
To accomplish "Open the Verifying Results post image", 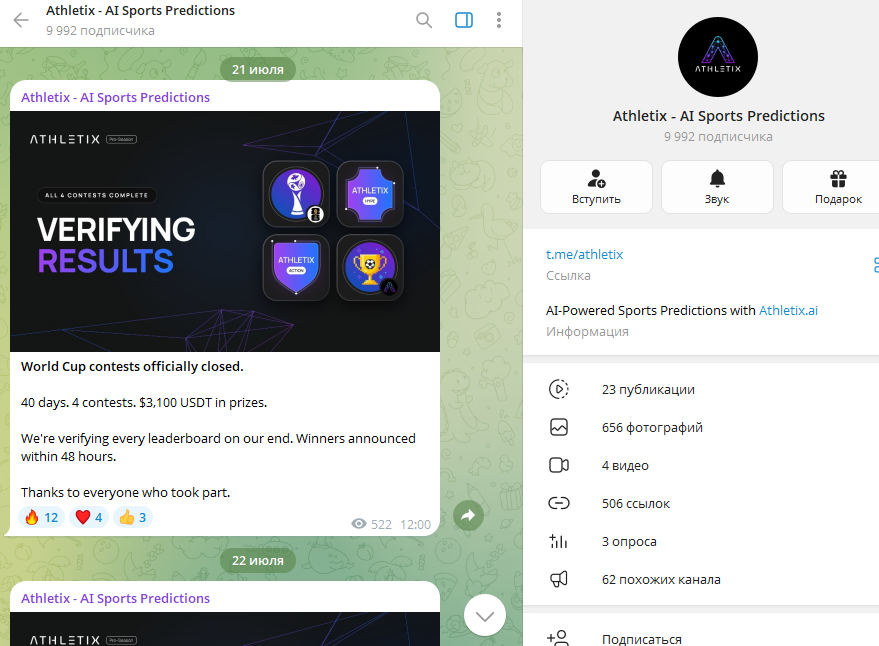I will pos(225,231).
